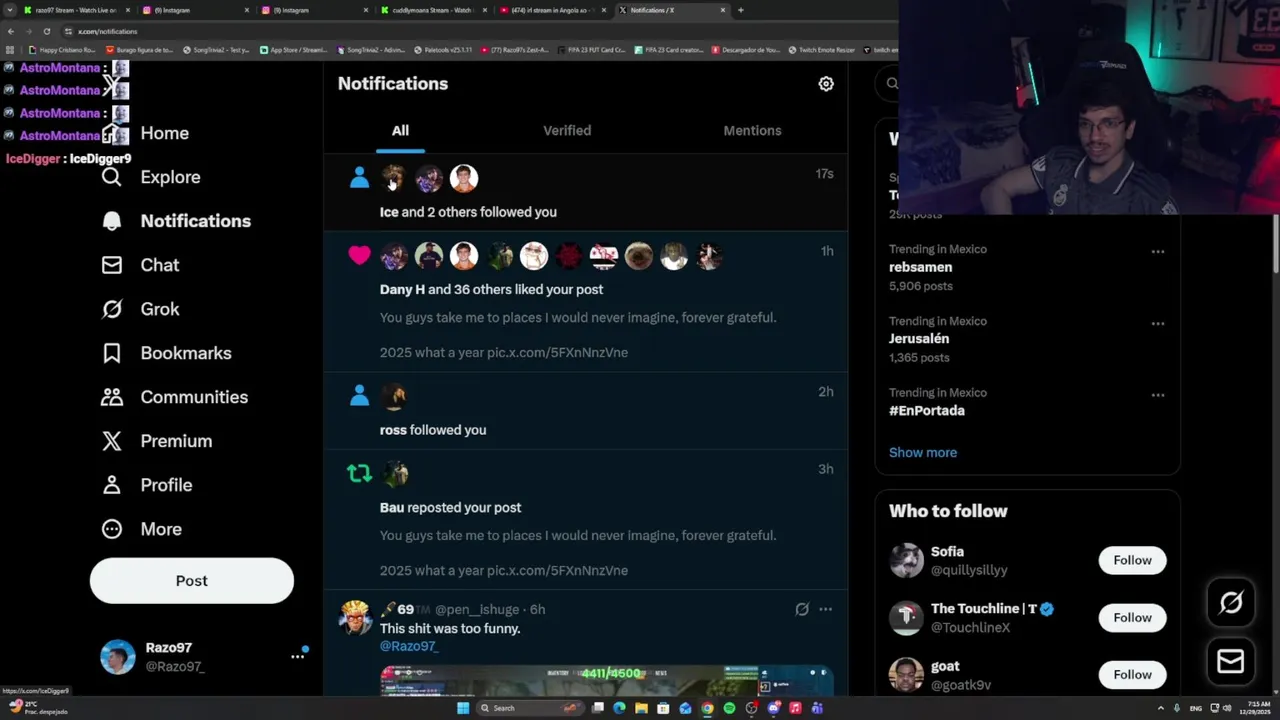This screenshot has height=720, width=1280.
Task: Click the Post button
Action: coord(192,581)
